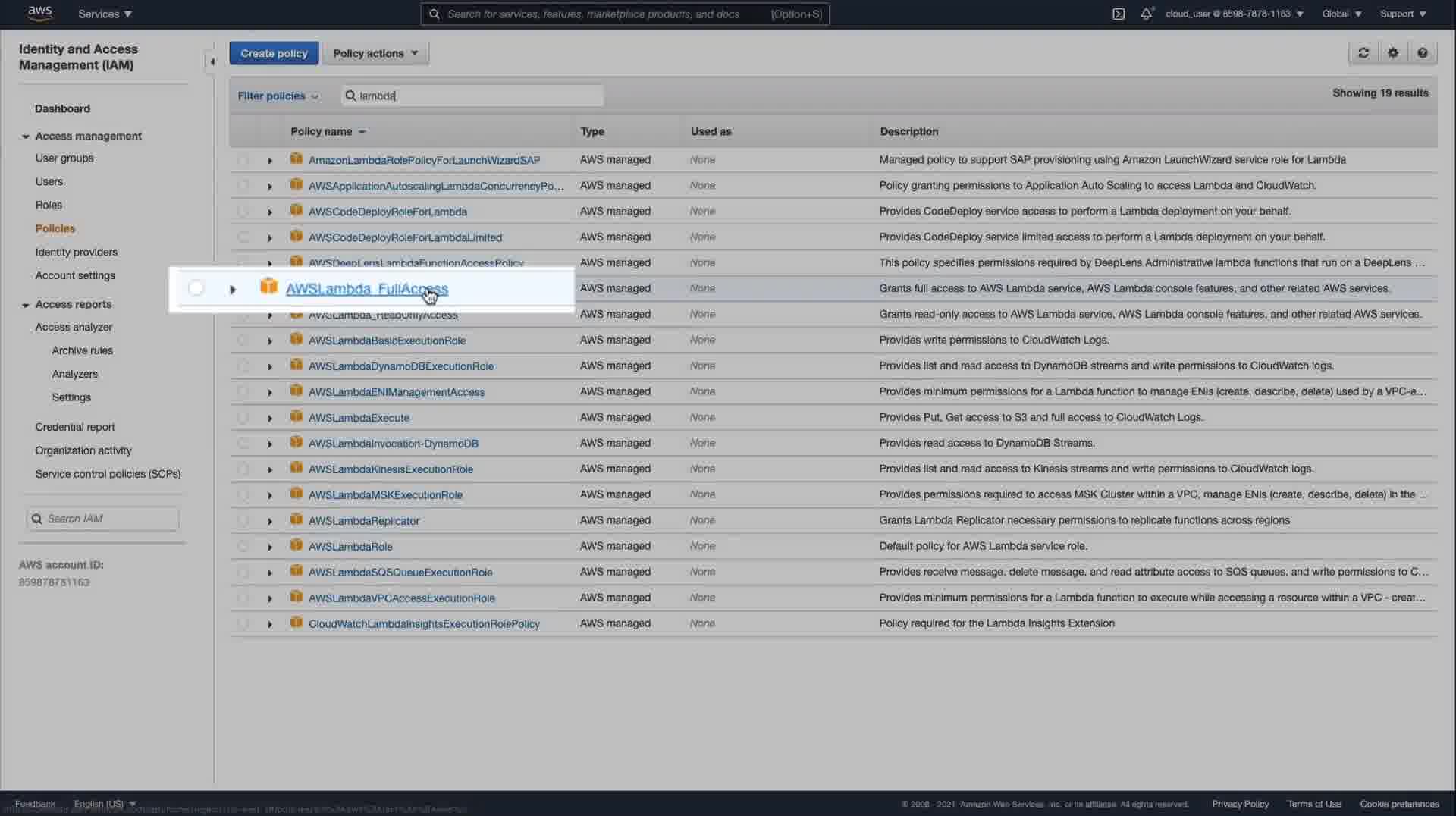This screenshot has height=816, width=1456.
Task: Sort by the Policy name column
Action: pos(328,131)
